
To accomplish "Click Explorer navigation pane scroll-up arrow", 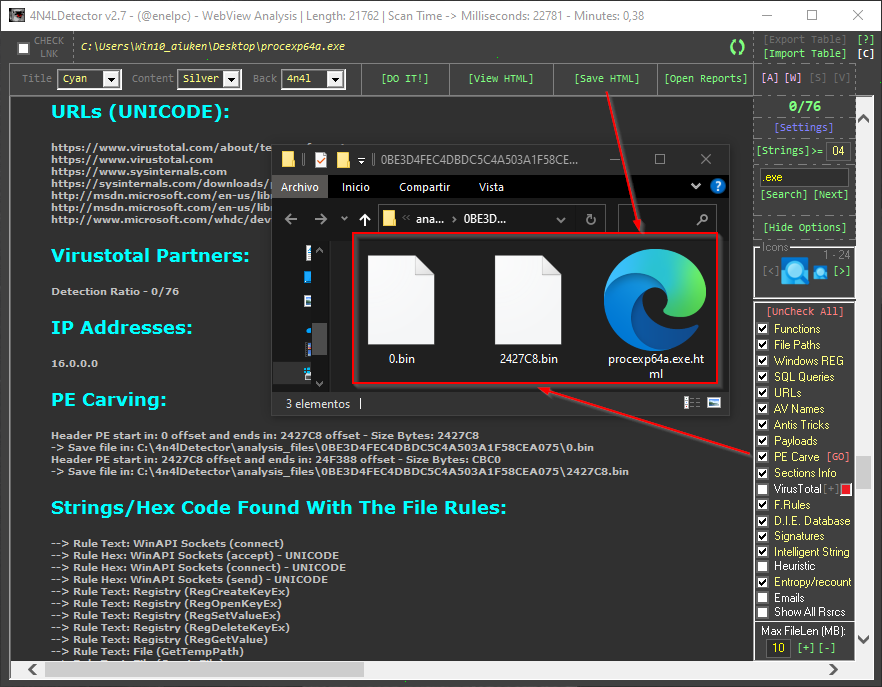I will (x=320, y=250).
